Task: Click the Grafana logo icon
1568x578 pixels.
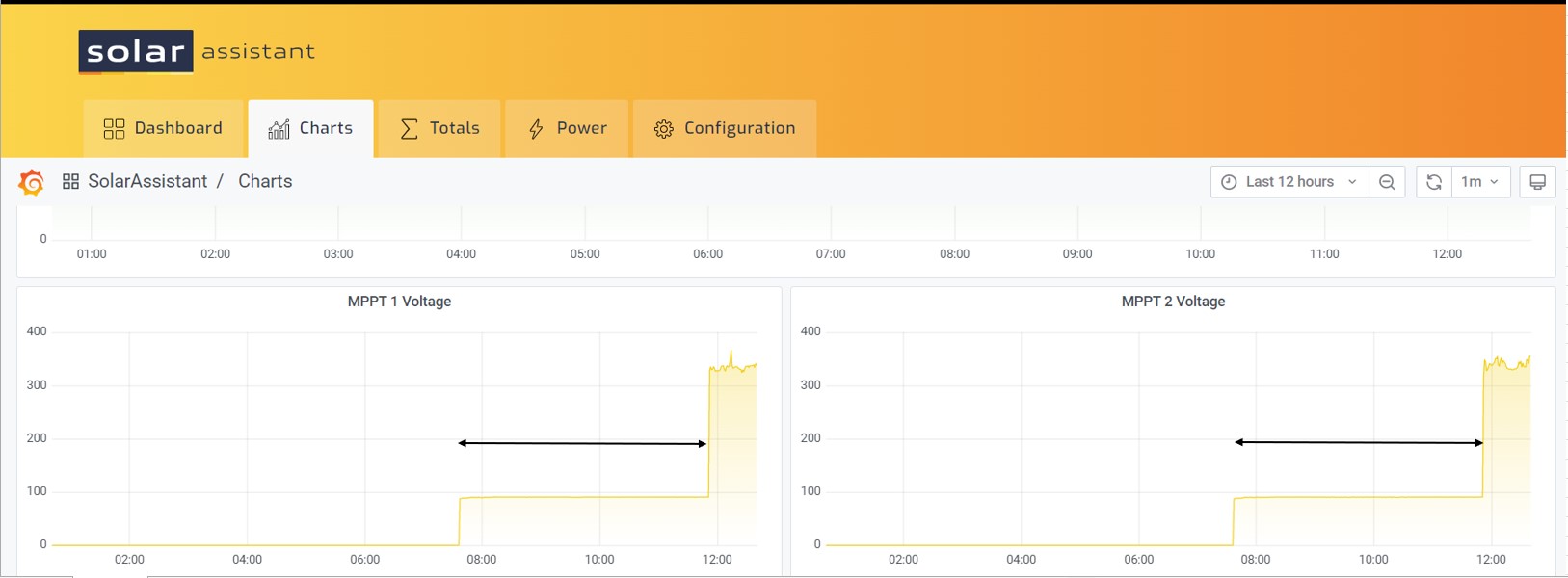Action: 32,182
